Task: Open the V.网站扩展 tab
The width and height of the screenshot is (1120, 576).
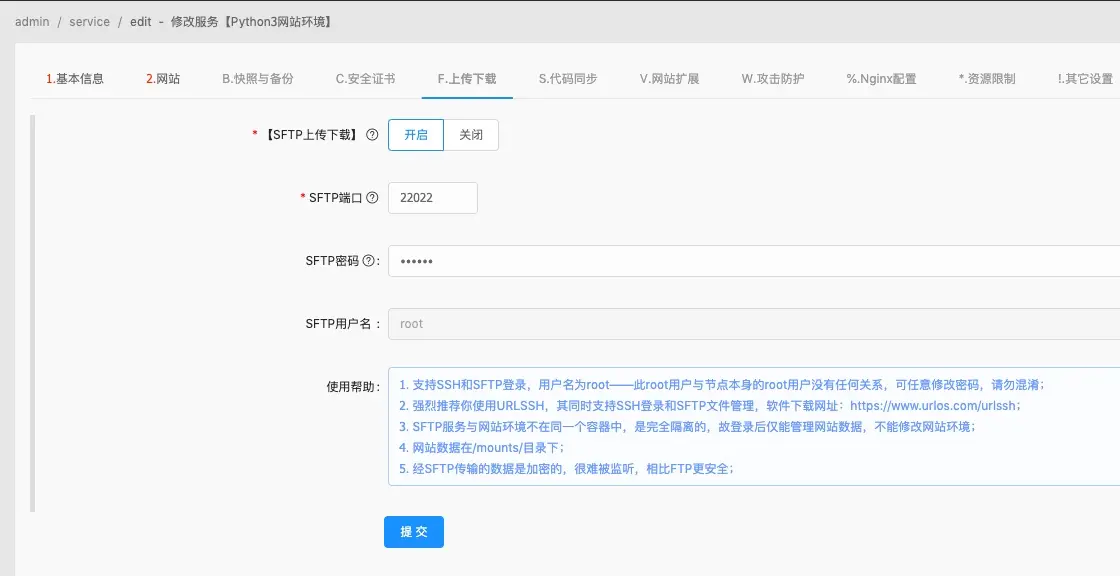Action: [x=669, y=79]
